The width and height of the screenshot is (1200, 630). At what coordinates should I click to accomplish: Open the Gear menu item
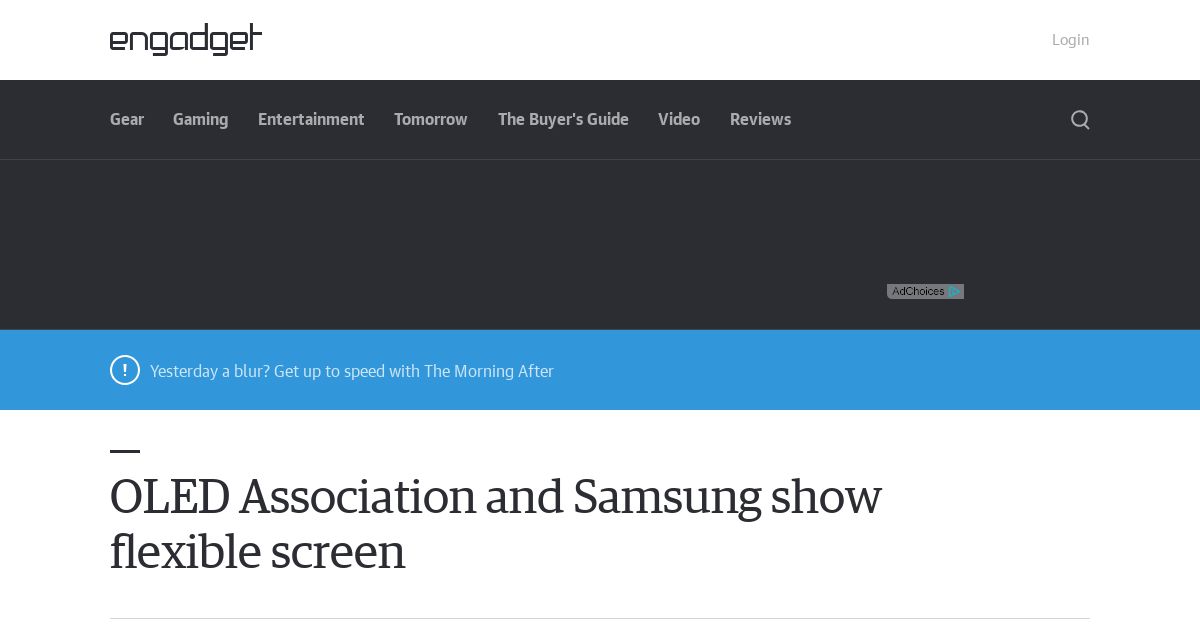(x=127, y=120)
